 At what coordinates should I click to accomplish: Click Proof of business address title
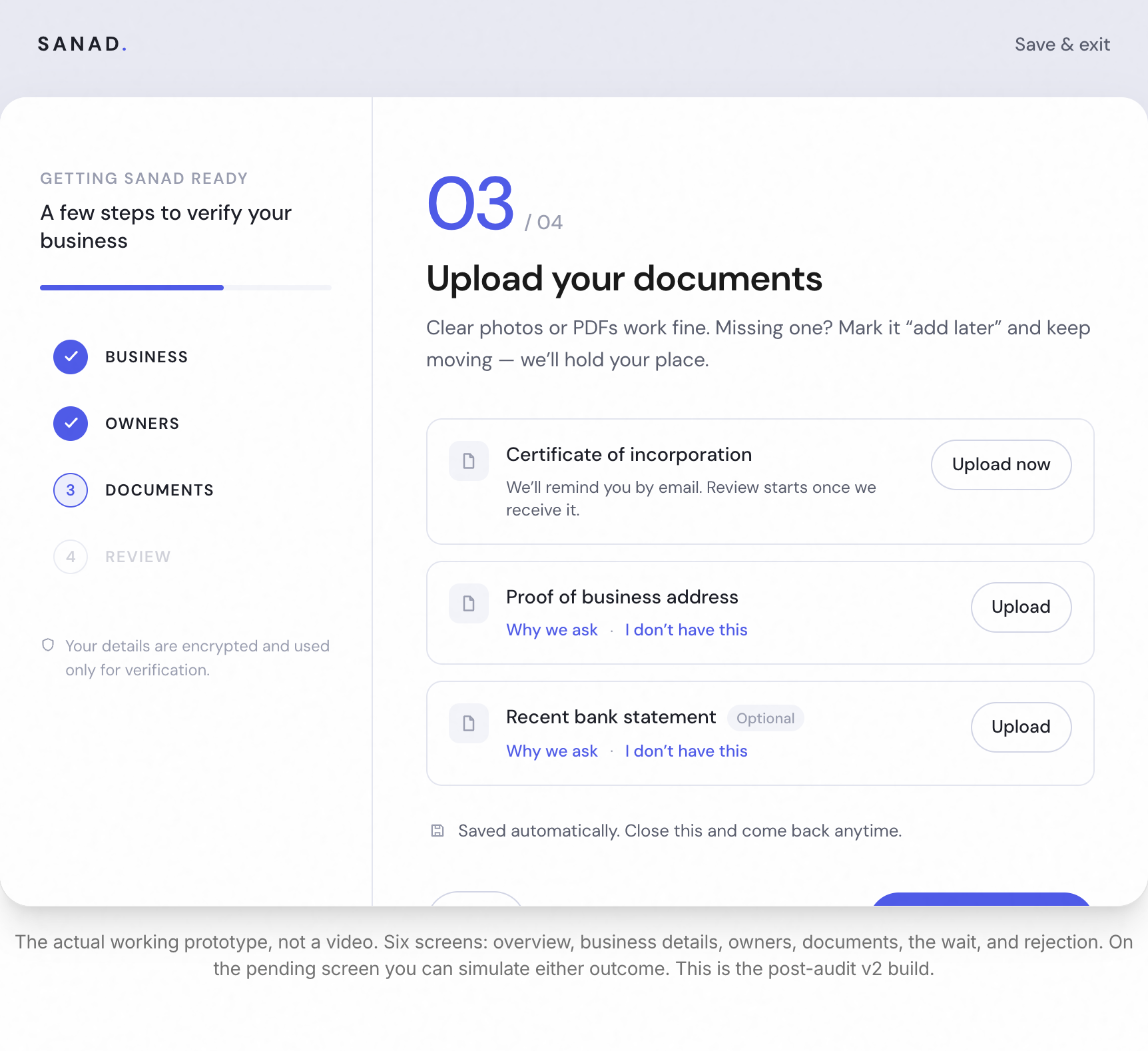622,597
